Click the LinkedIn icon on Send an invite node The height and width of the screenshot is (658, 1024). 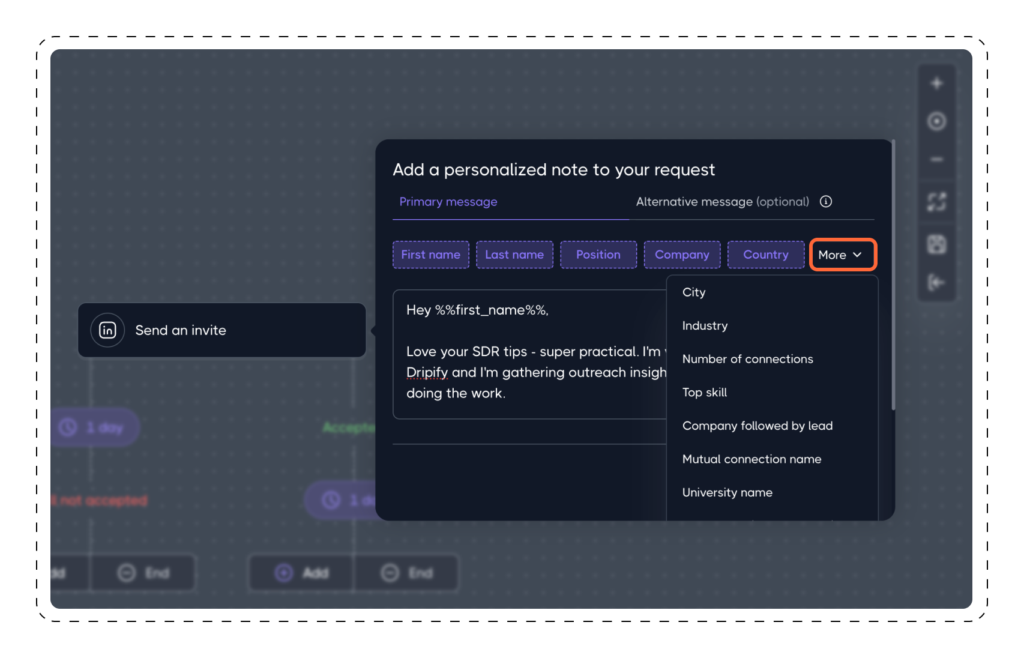(106, 329)
